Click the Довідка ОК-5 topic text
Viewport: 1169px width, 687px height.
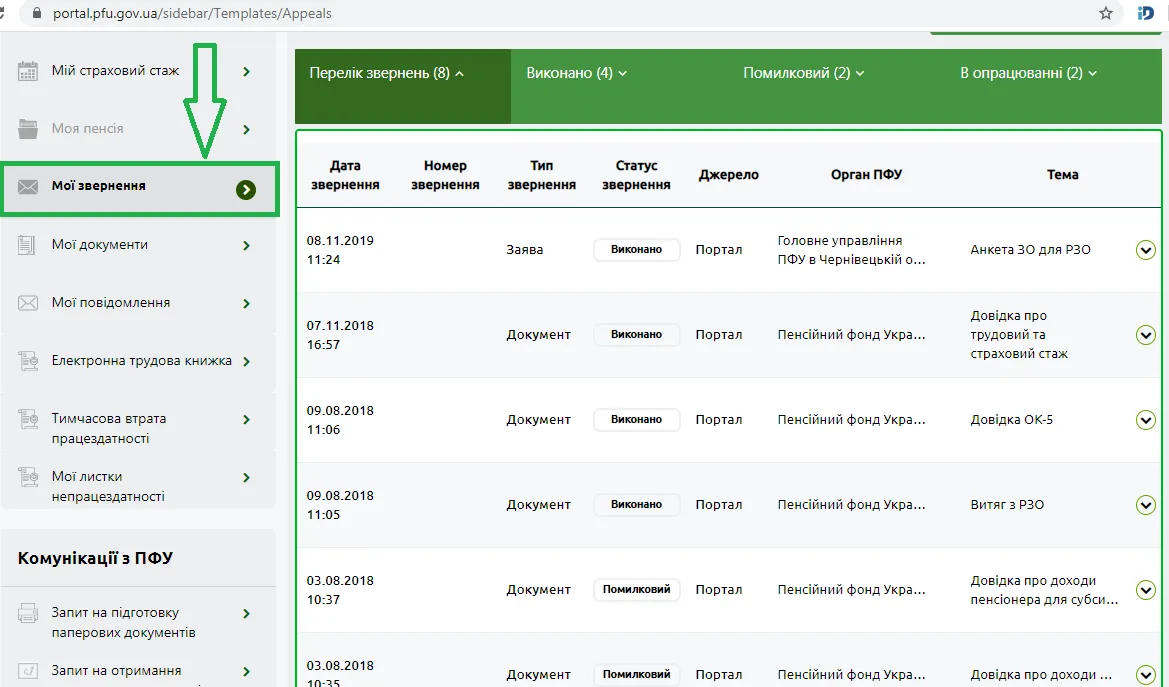[x=1012, y=420]
